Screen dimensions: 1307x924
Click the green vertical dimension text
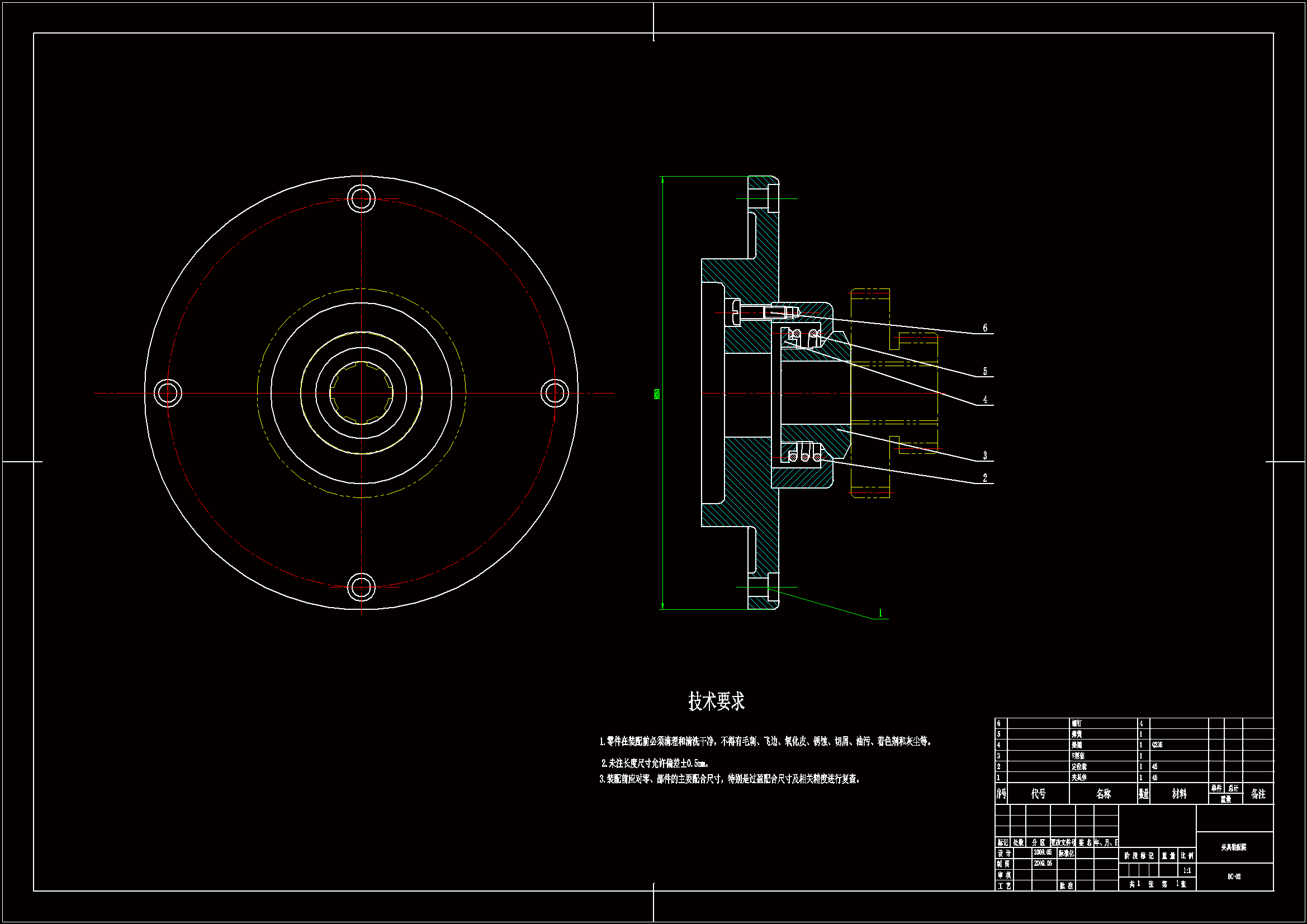tap(657, 394)
